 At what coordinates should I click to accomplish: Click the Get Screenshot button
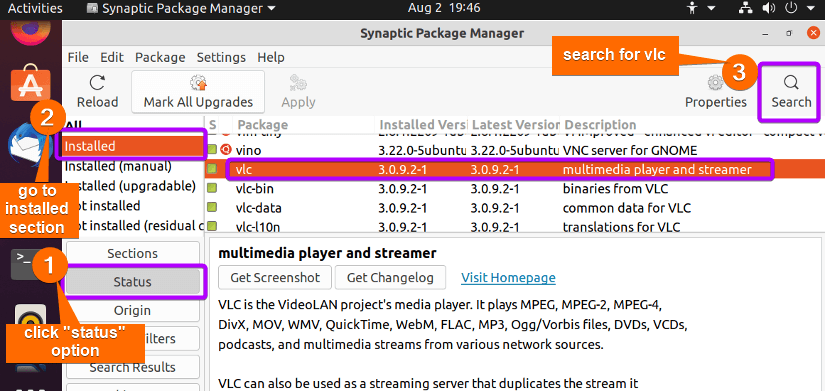(x=275, y=277)
